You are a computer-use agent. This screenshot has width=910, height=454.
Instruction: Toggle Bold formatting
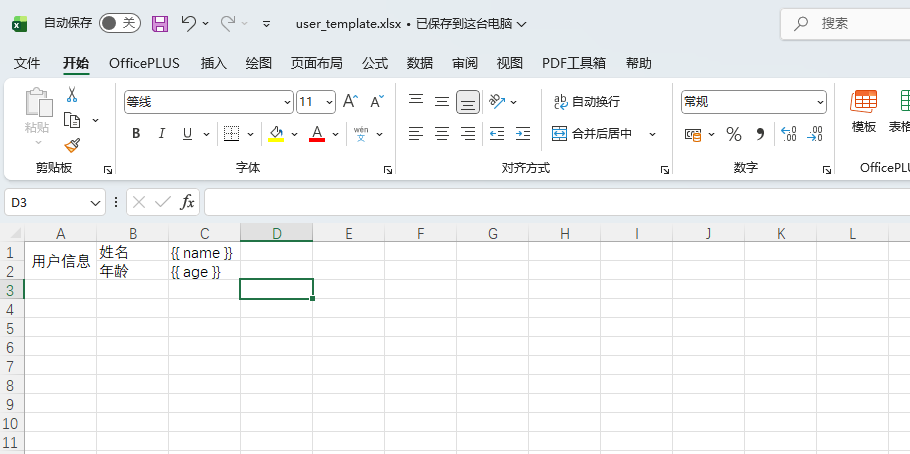(x=136, y=134)
